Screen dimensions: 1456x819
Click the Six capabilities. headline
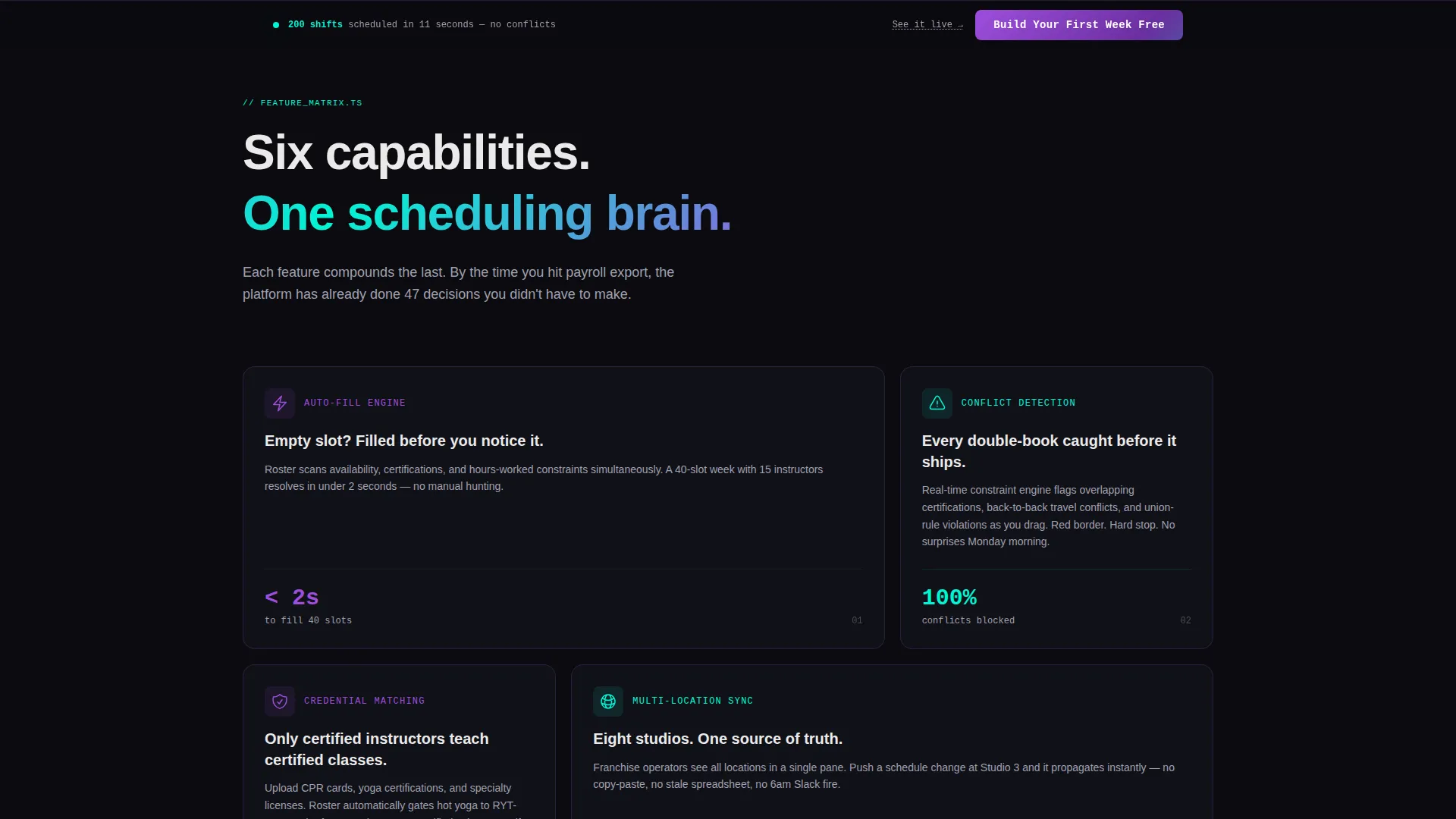(x=416, y=152)
